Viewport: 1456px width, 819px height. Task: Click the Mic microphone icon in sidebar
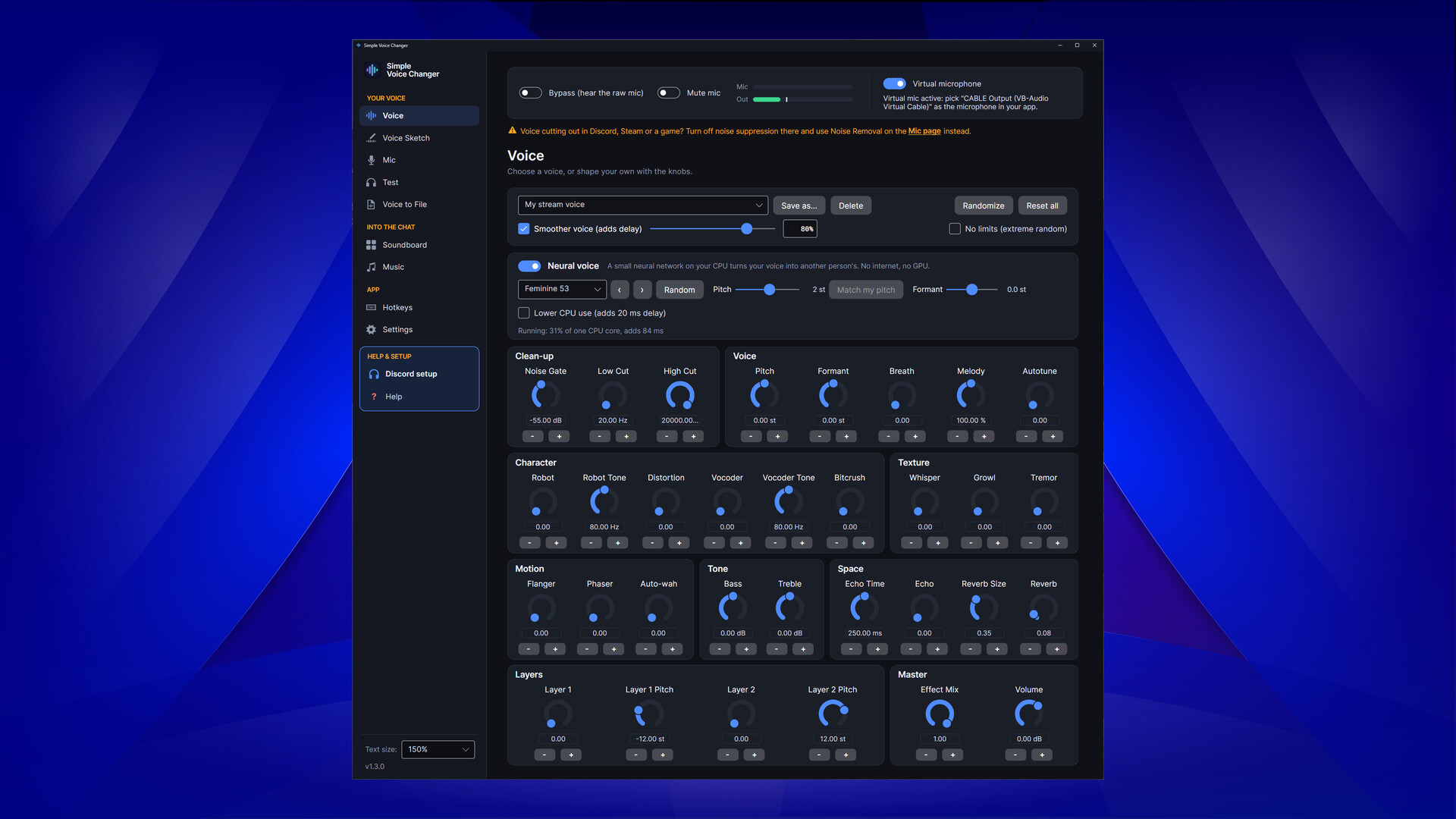[x=371, y=160]
